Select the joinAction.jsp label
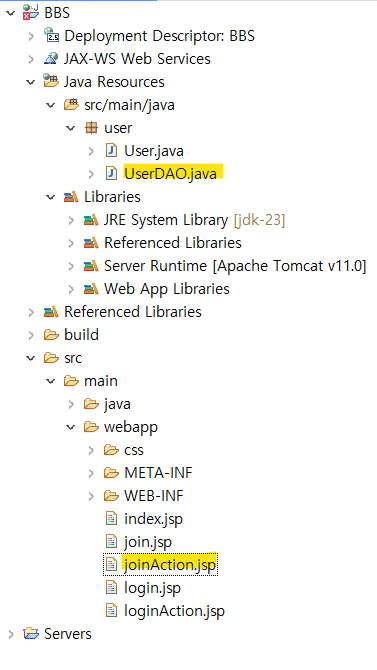 click(170, 565)
